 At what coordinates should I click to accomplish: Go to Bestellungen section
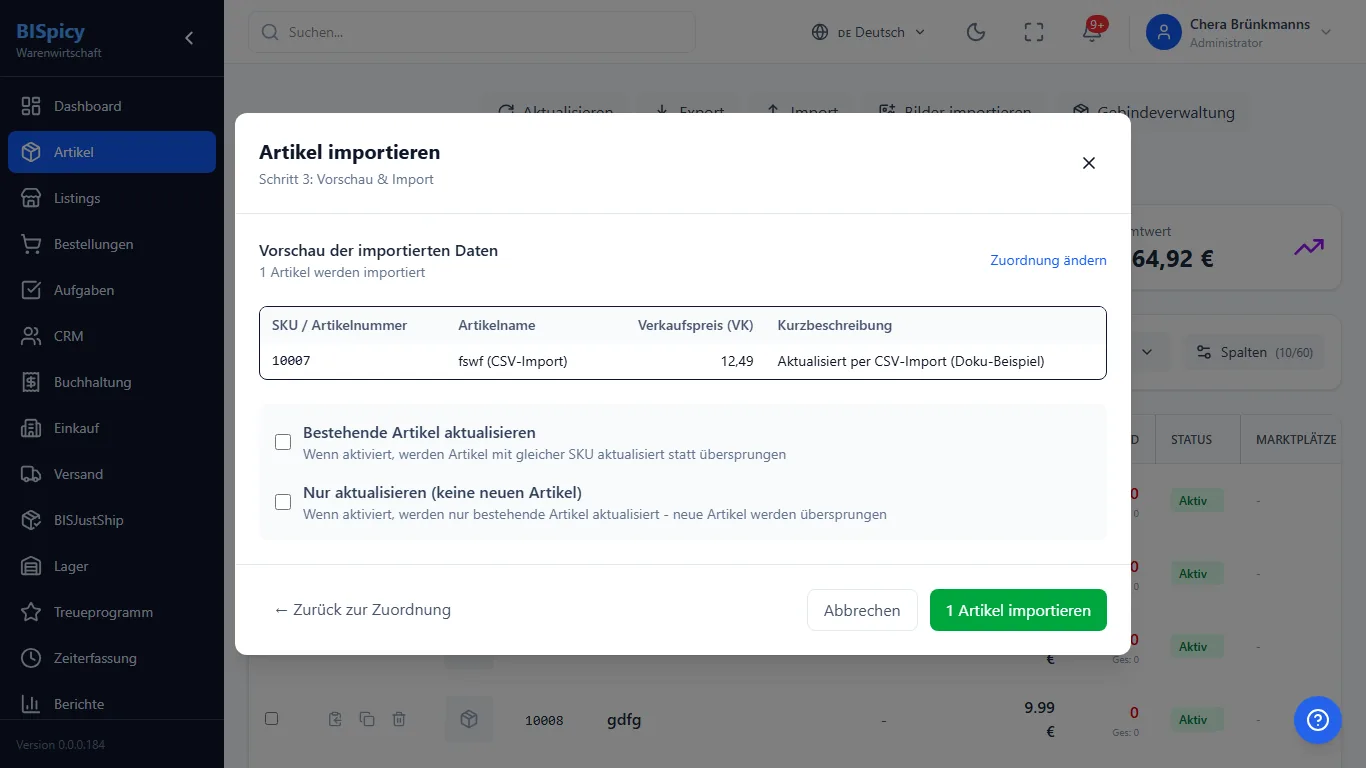point(112,244)
